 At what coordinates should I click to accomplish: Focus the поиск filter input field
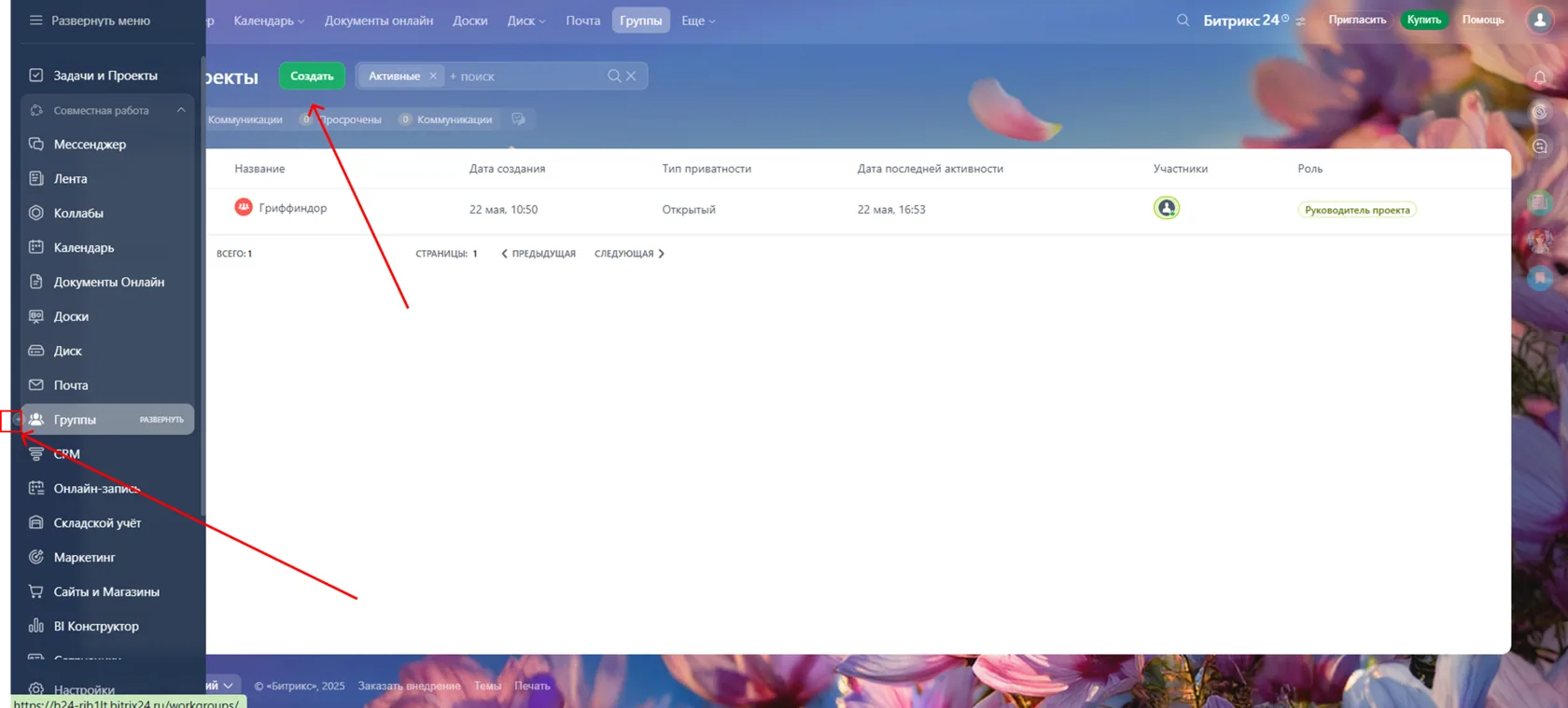click(x=525, y=76)
